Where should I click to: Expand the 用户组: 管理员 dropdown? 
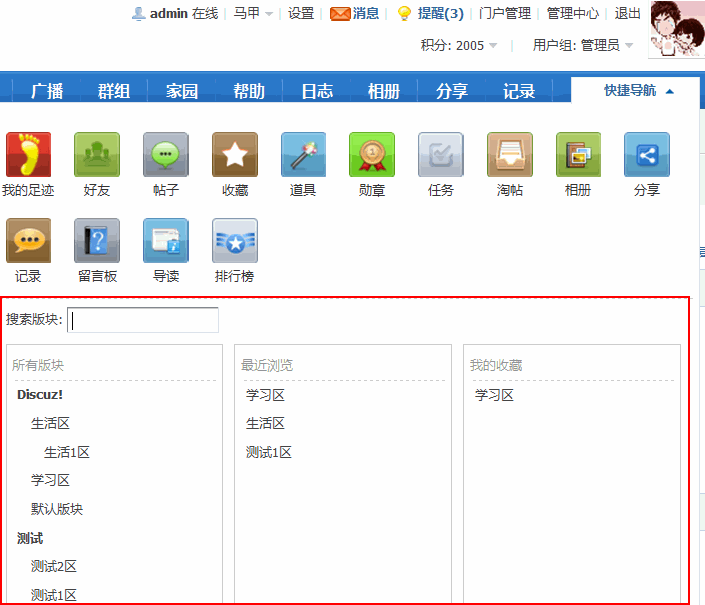pos(583,45)
